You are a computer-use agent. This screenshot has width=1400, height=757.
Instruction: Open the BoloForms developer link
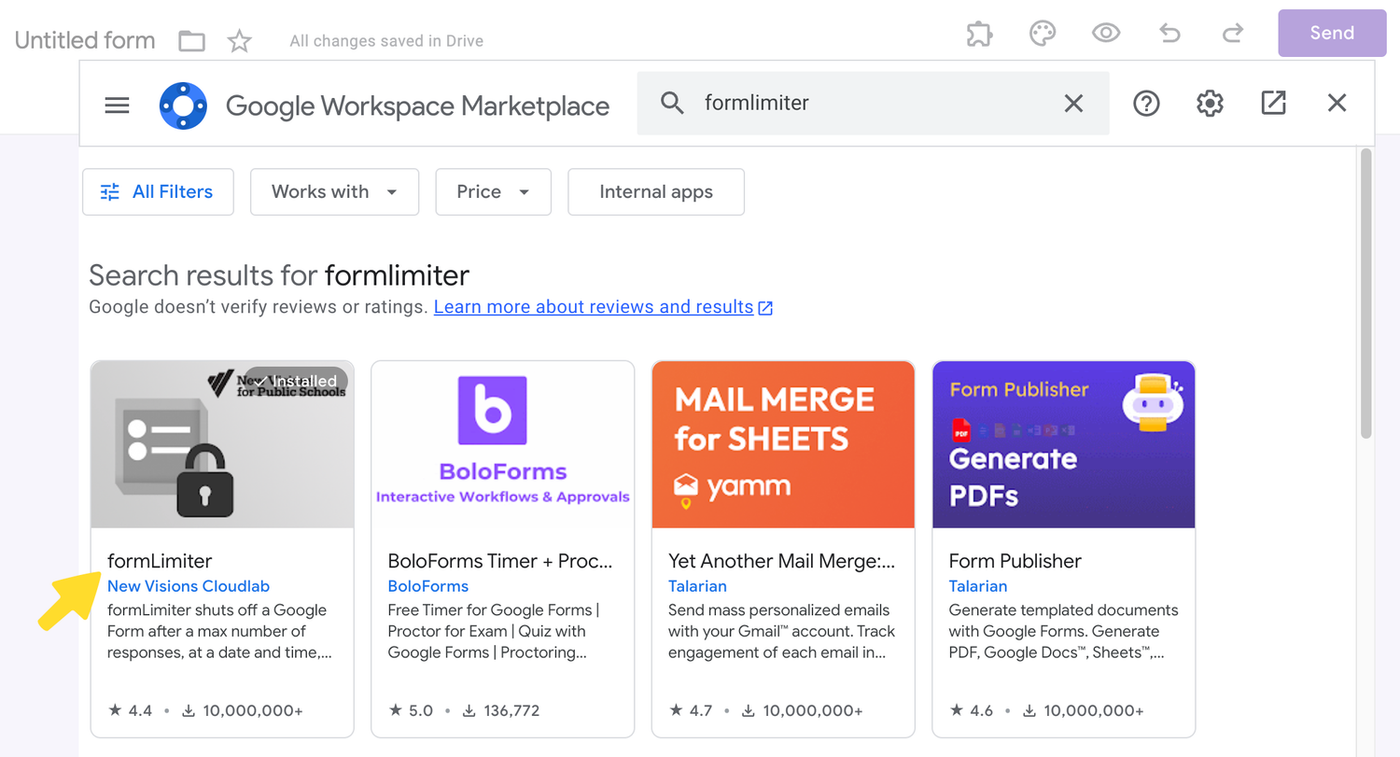[x=428, y=586]
